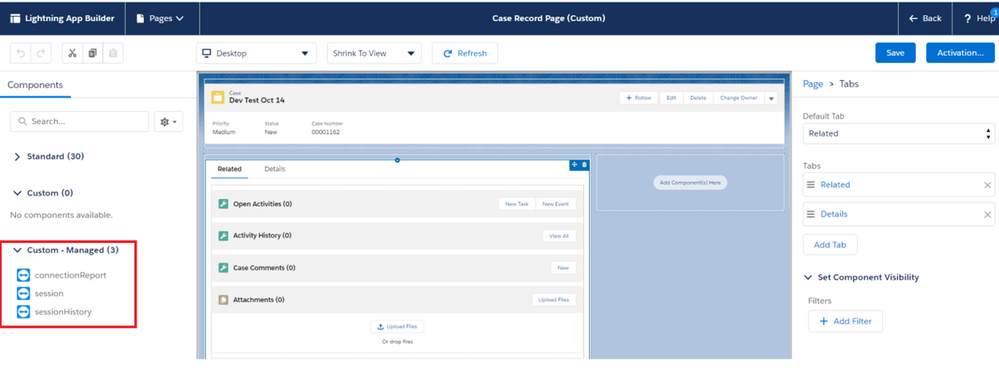Click the Redo arrow icon

pyautogui.click(x=41, y=54)
